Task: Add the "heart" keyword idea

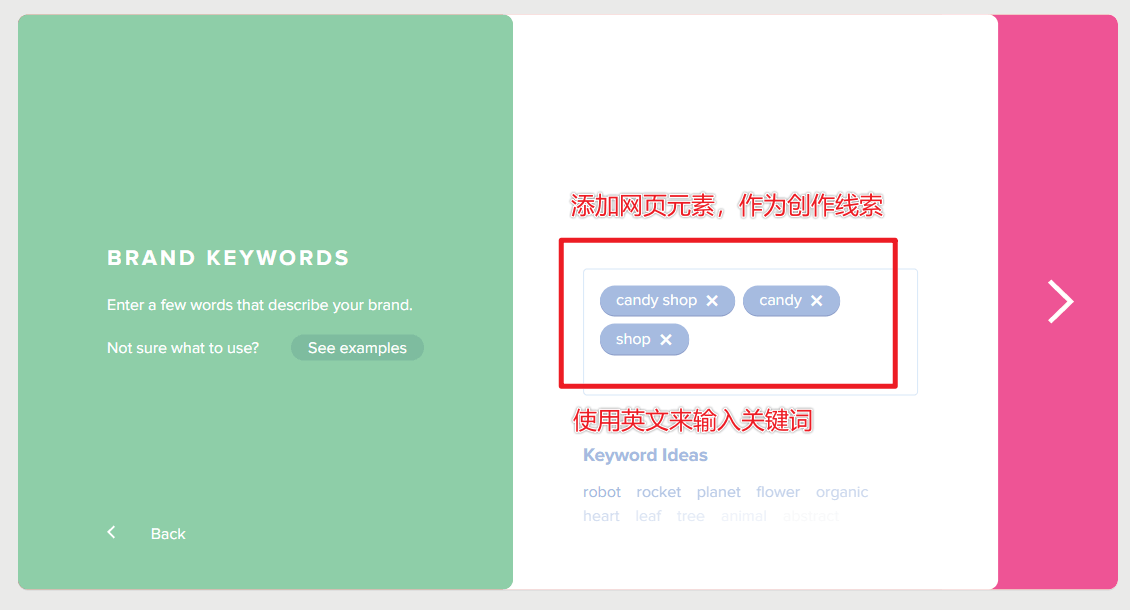Action: pos(601,515)
